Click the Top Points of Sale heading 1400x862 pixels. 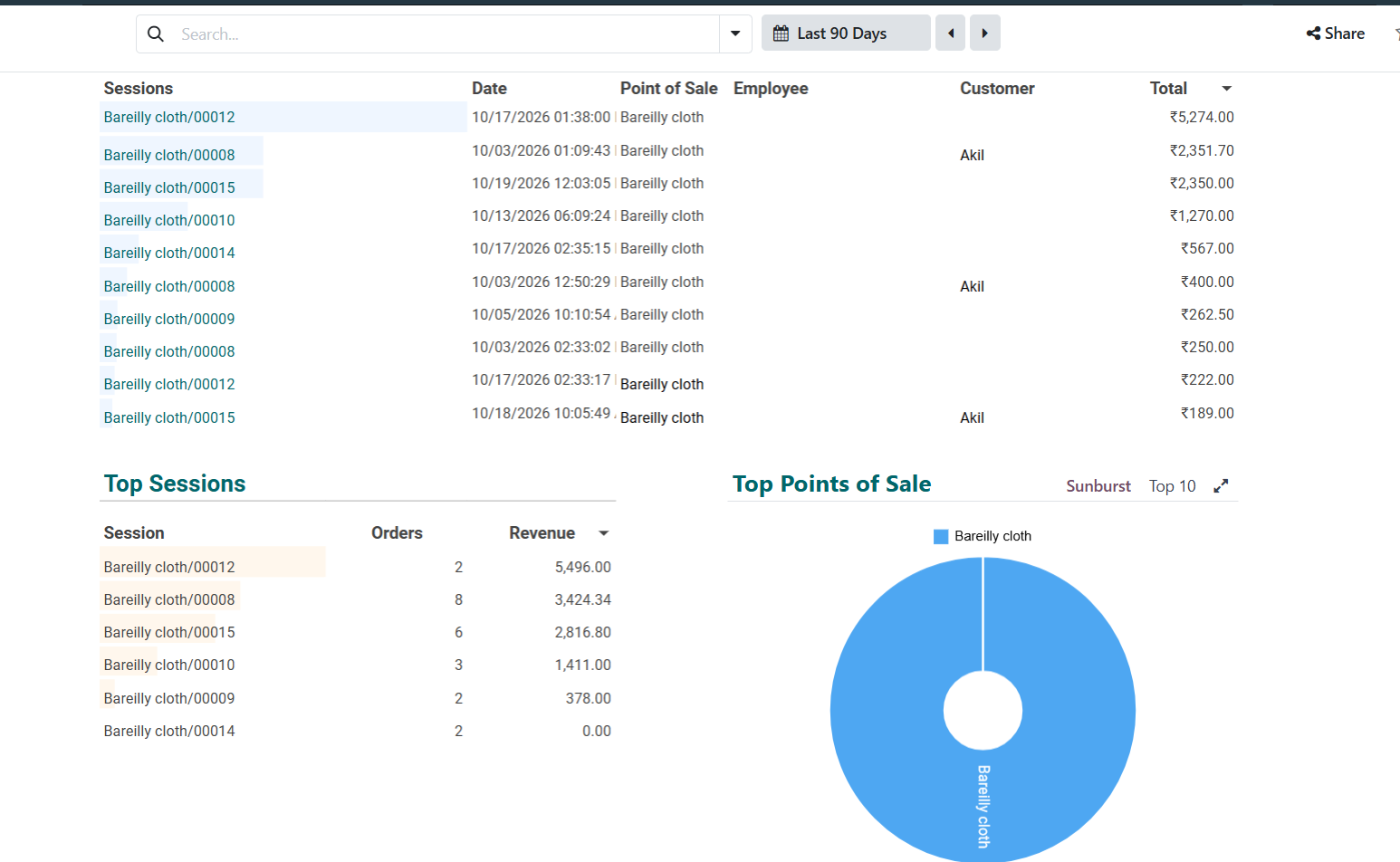832,484
